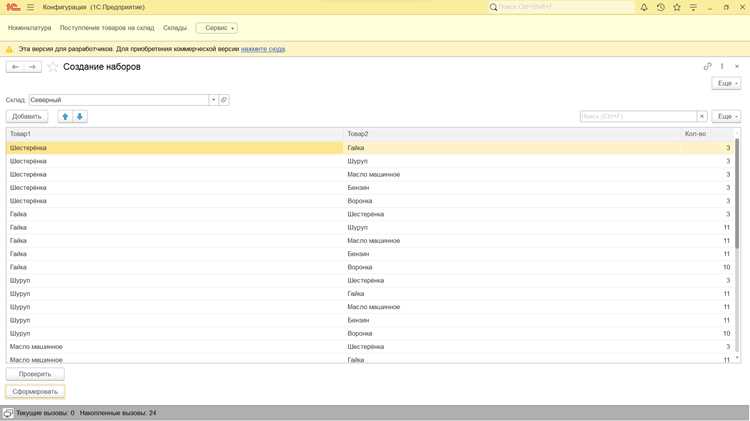Image resolution: width=750 pixels, height=421 pixels.
Task: Open the service settings lines icon
Action: pos(693,7)
